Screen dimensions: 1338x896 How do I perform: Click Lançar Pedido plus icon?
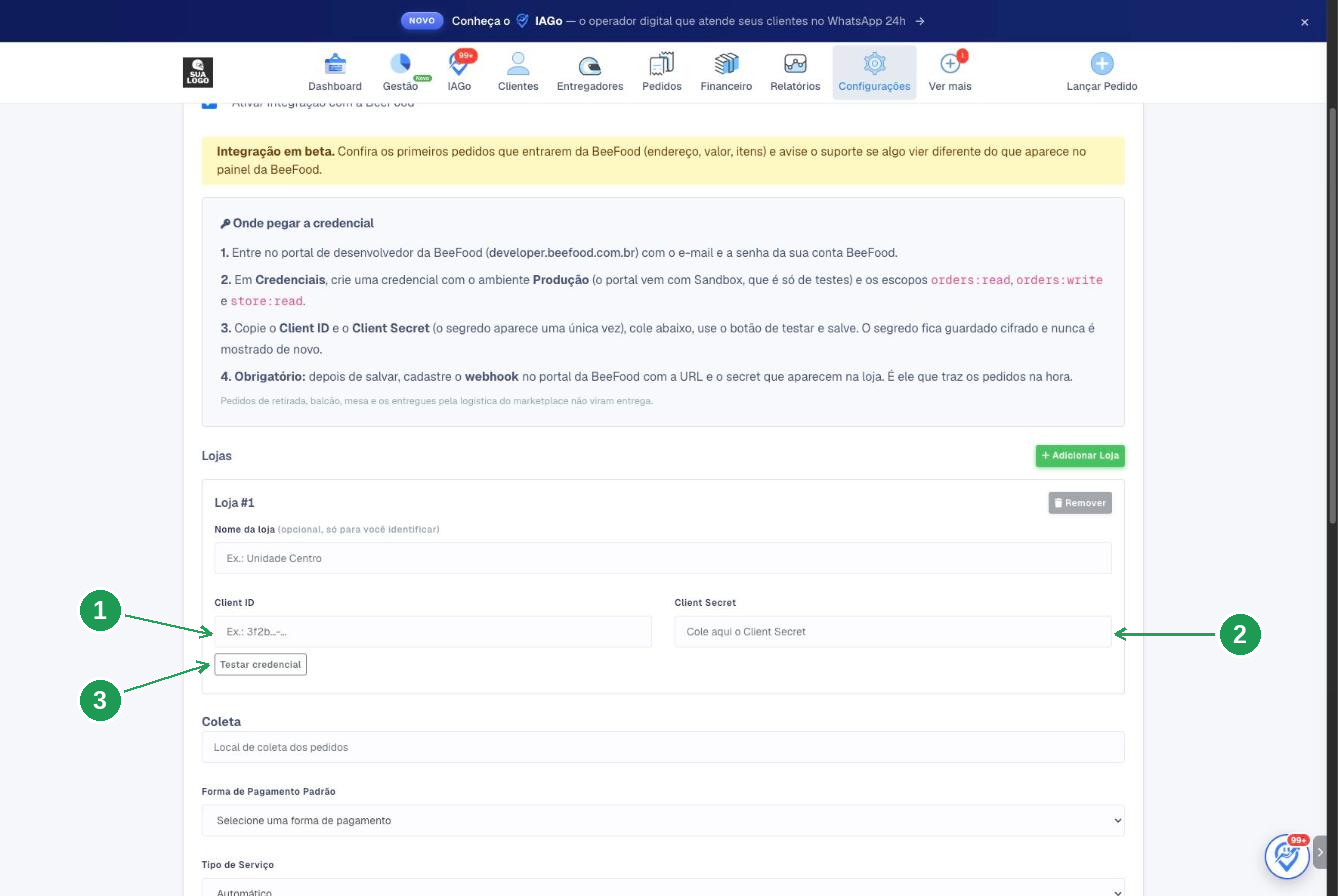pos(1102,64)
